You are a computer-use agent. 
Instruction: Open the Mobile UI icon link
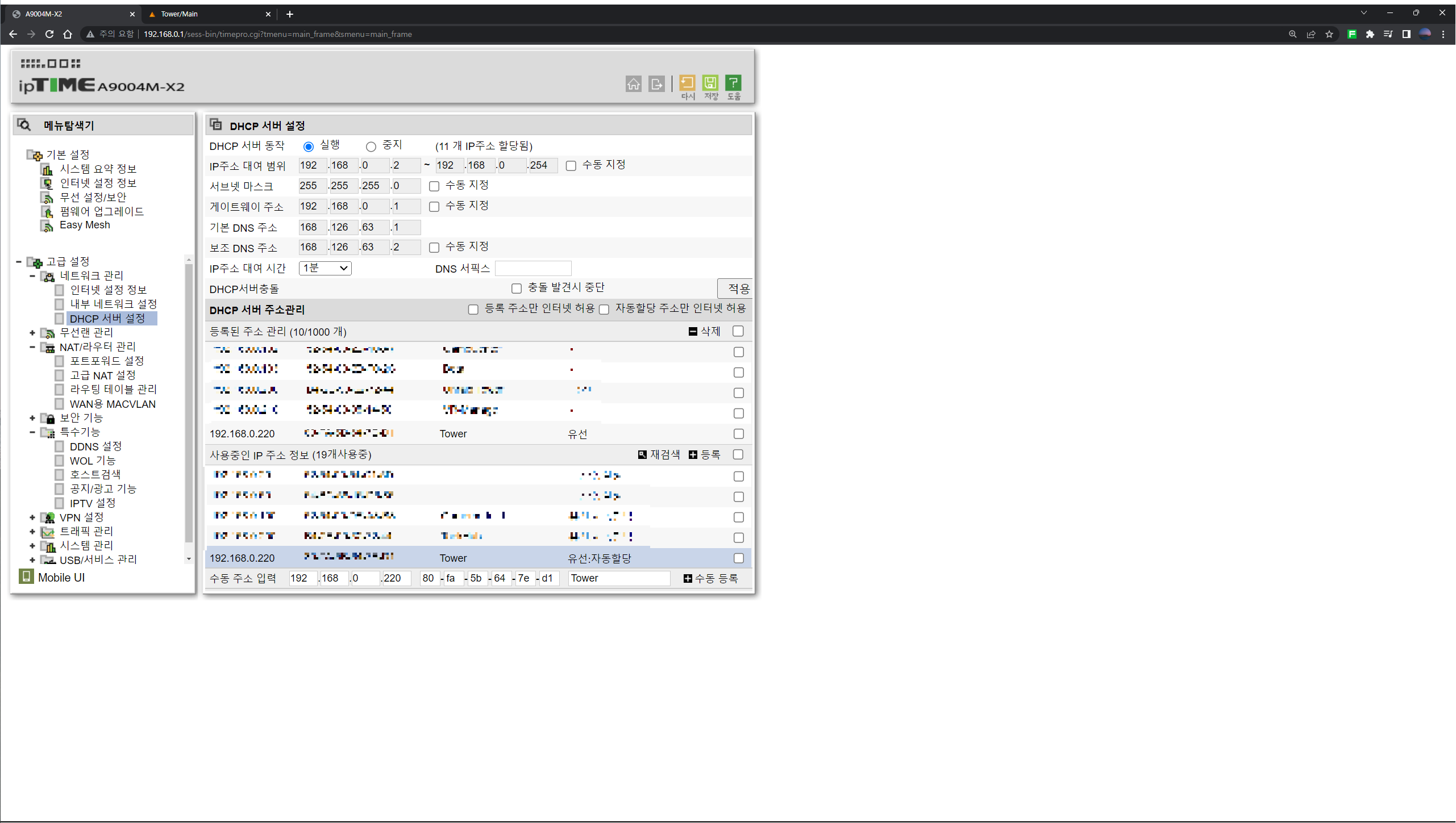[x=26, y=576]
